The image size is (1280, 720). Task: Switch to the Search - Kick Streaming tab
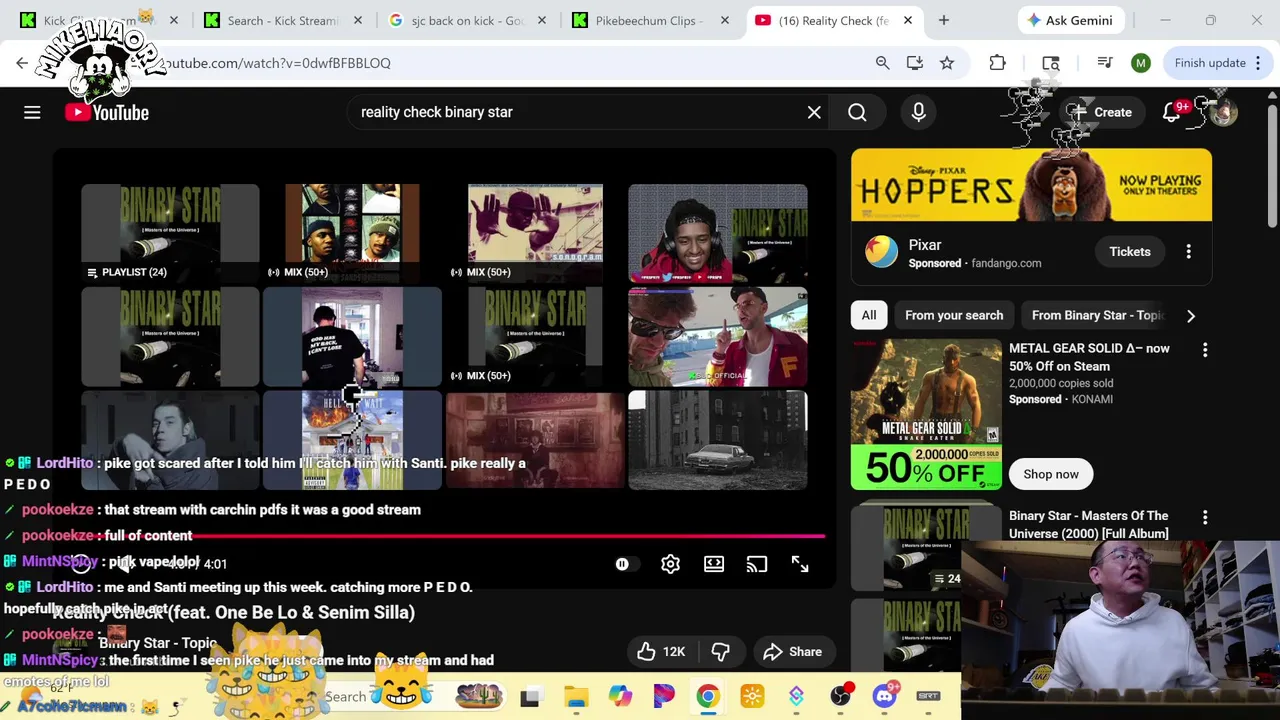pyautogui.click(x=283, y=20)
